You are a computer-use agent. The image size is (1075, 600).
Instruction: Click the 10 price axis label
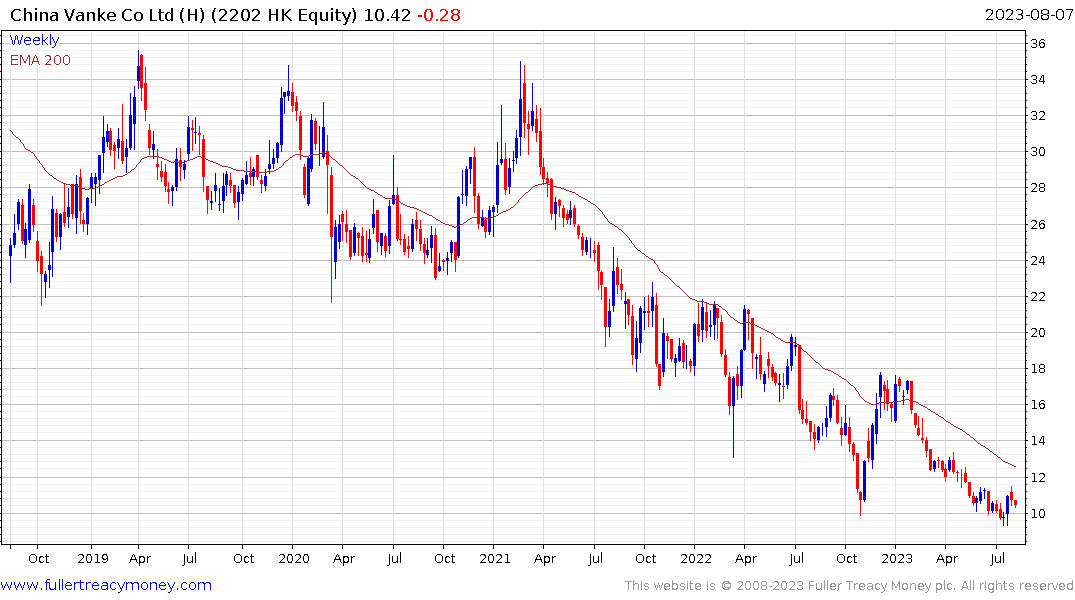(1038, 514)
